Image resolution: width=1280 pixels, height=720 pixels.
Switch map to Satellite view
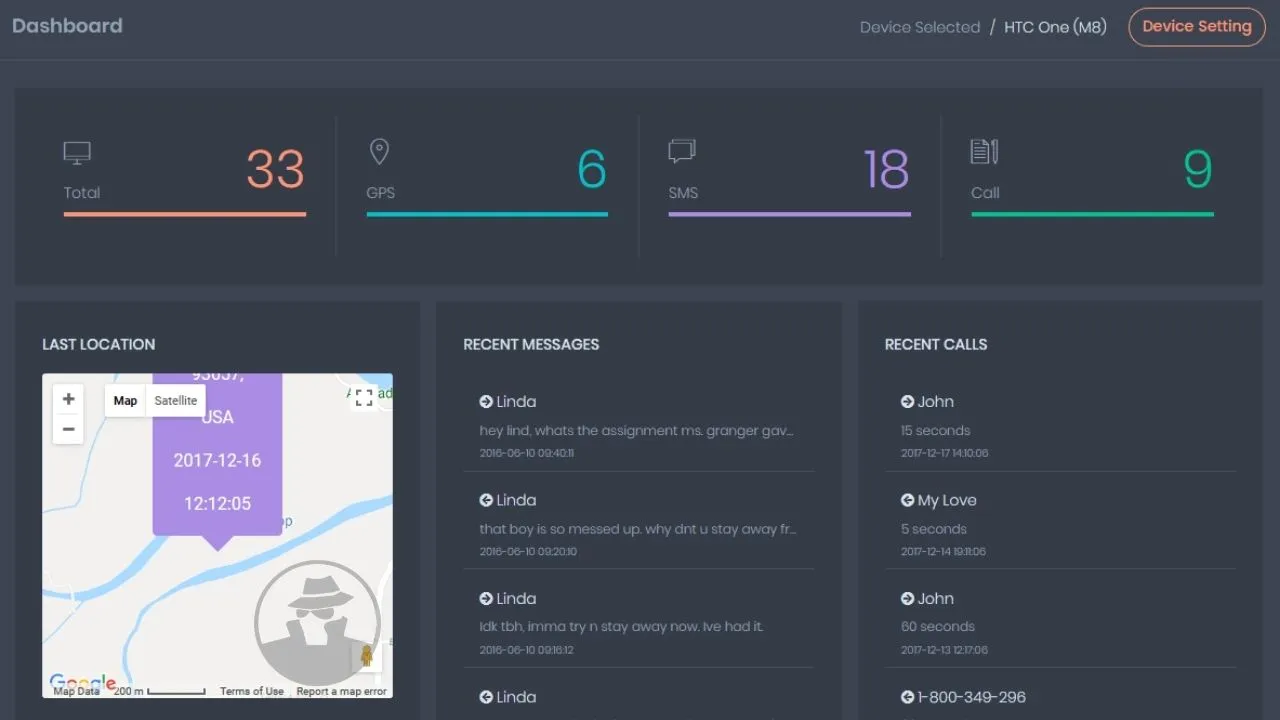point(176,401)
